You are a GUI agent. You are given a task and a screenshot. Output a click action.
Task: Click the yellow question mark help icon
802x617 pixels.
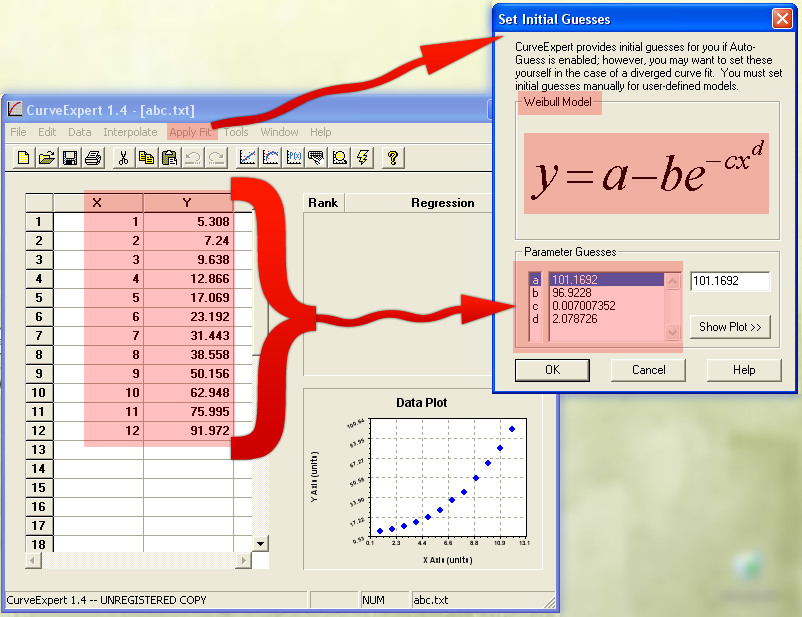[393, 157]
